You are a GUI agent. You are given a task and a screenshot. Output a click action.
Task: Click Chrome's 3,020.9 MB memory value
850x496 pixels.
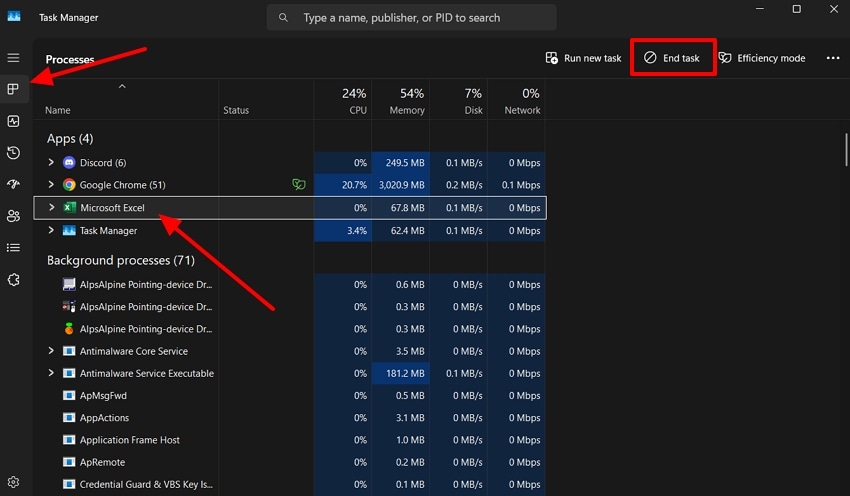coord(402,185)
